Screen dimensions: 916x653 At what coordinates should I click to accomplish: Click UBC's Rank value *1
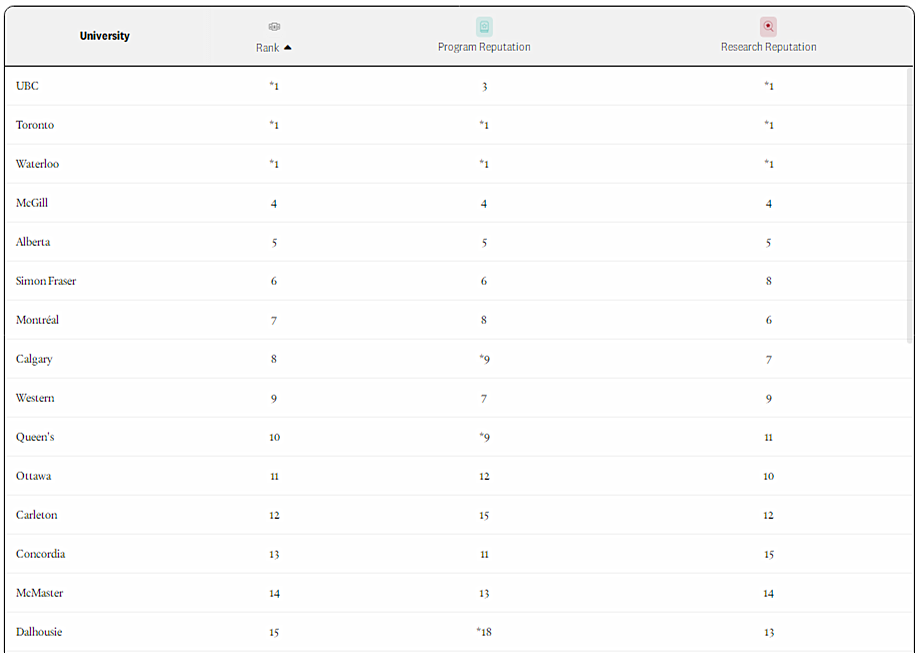(274, 86)
